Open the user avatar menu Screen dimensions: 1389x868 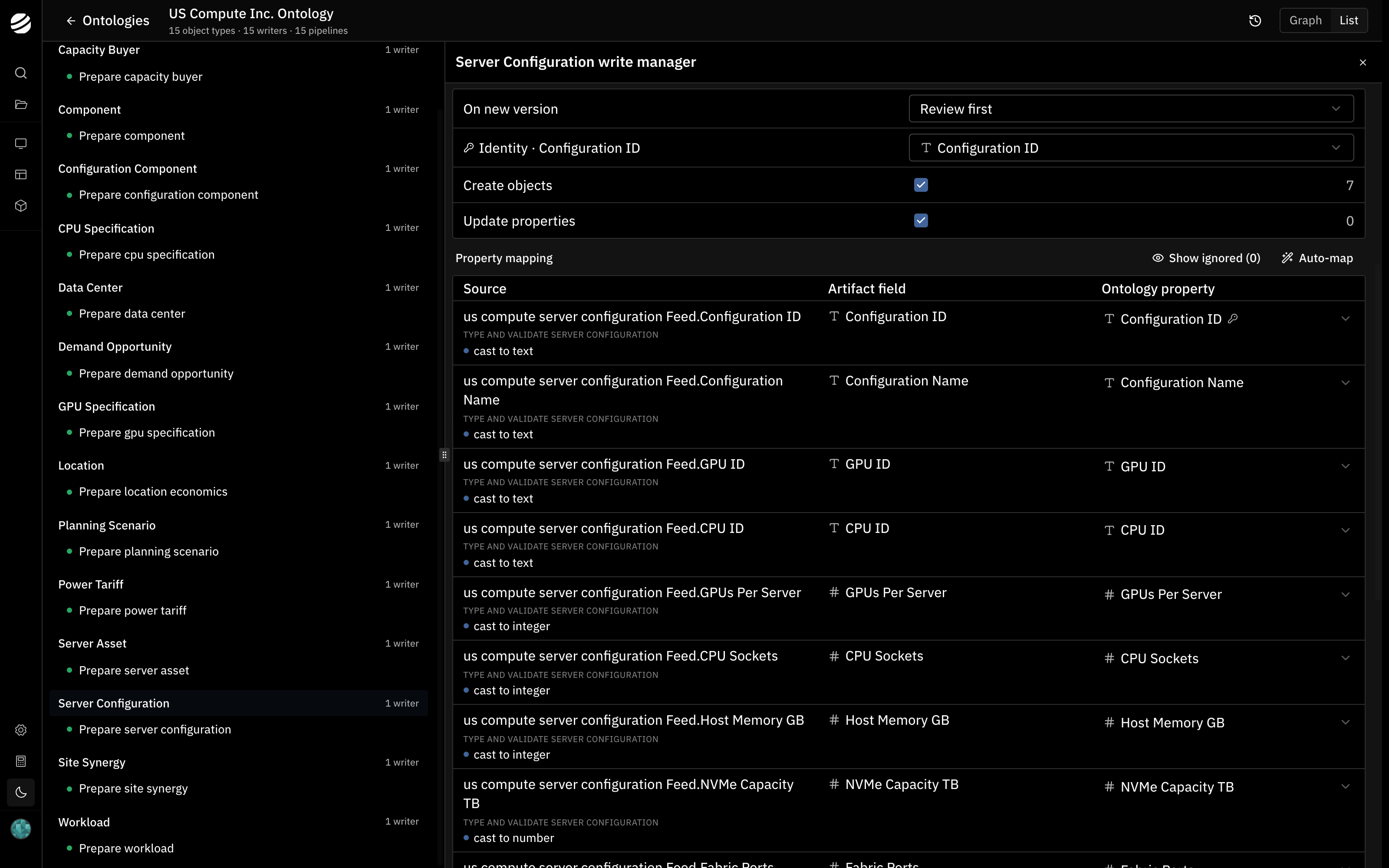(x=21, y=829)
